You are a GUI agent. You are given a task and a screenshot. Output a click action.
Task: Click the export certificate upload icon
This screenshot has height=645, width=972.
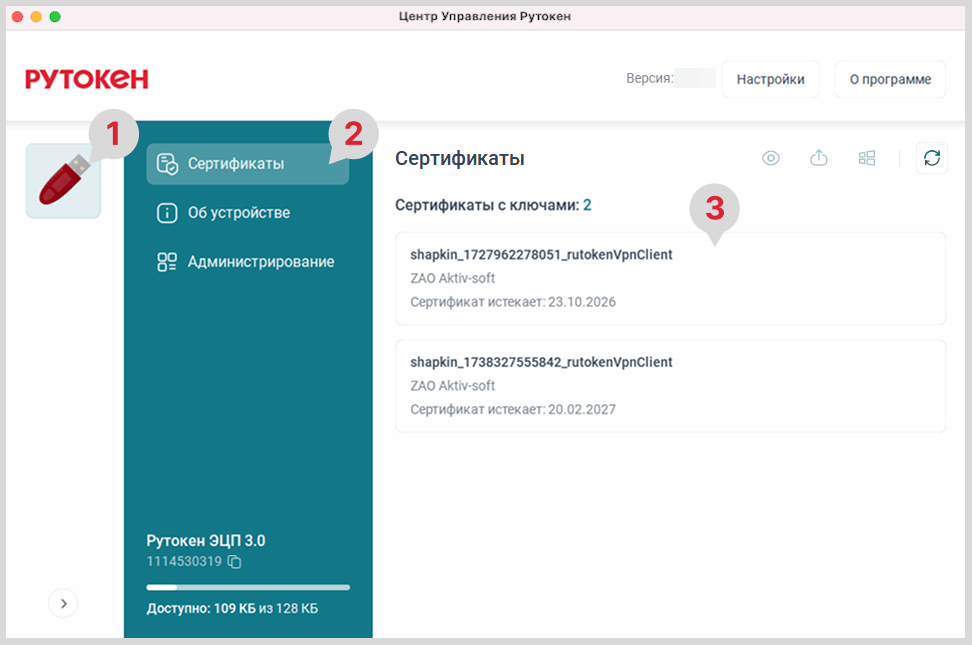(x=819, y=158)
